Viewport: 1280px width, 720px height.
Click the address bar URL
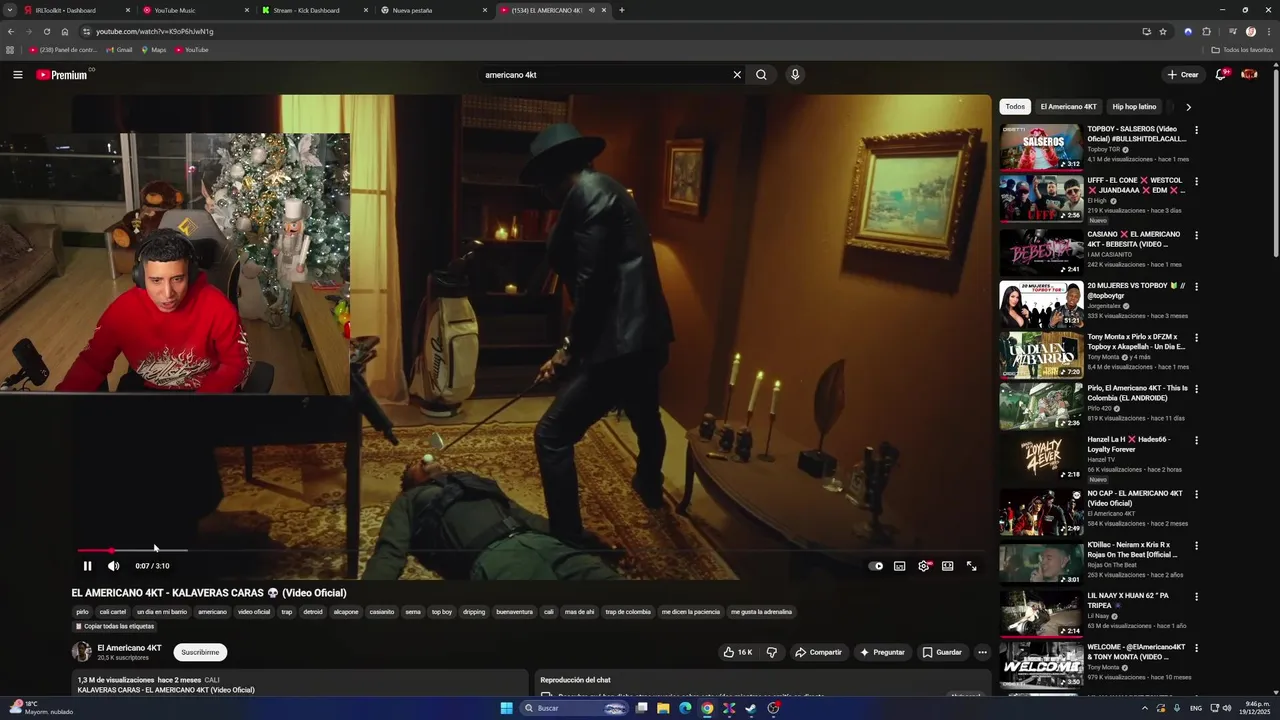154,31
